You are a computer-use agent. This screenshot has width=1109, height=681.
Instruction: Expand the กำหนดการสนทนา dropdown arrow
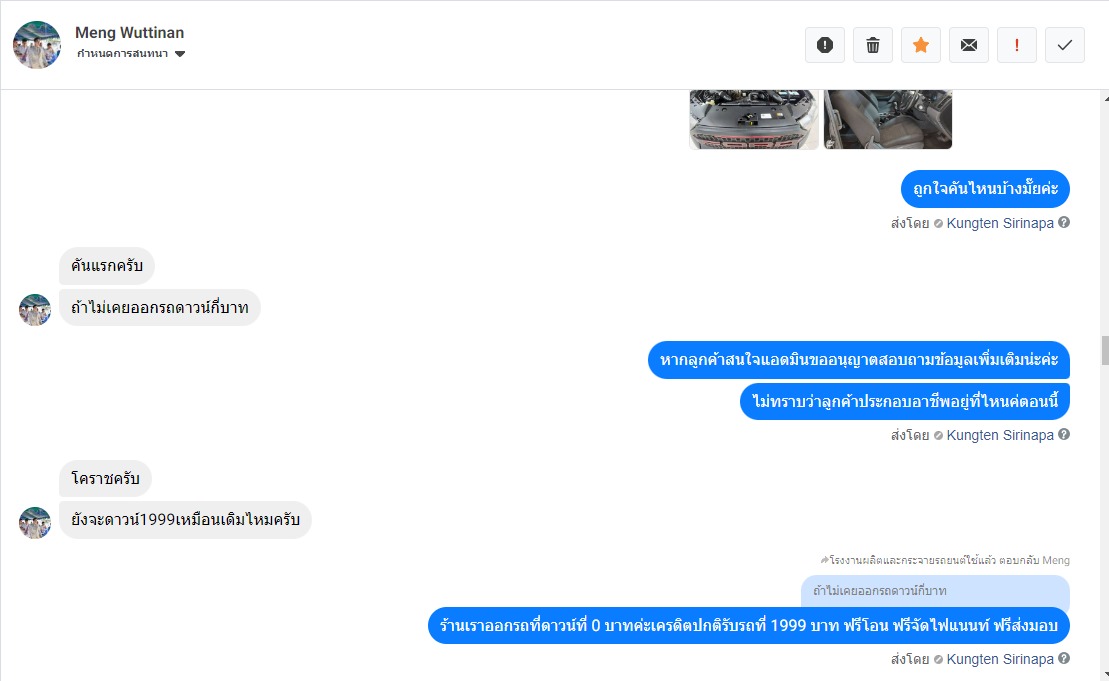point(180,54)
